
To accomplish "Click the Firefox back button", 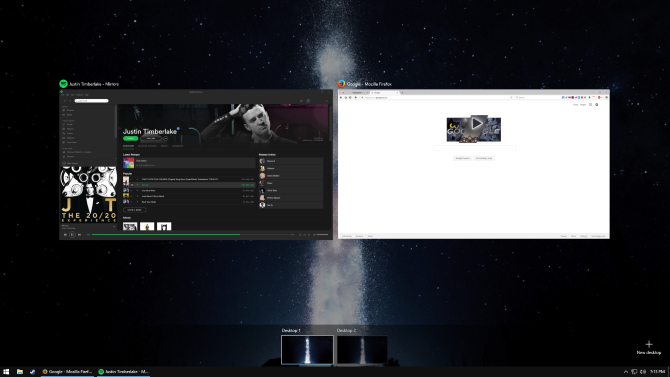I will (x=341, y=97).
